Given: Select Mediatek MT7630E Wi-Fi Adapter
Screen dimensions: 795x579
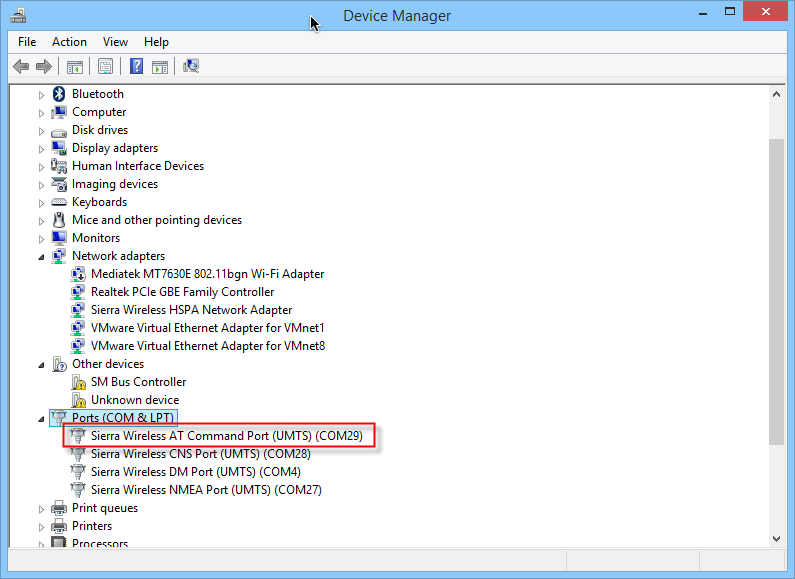Looking at the screenshot, I should point(207,274).
